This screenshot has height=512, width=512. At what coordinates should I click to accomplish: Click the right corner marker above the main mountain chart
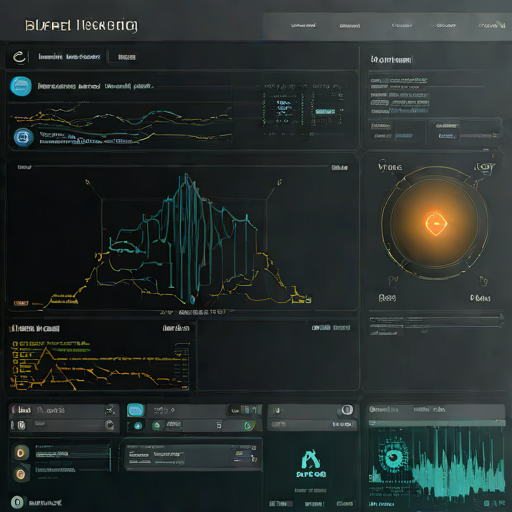279,182
